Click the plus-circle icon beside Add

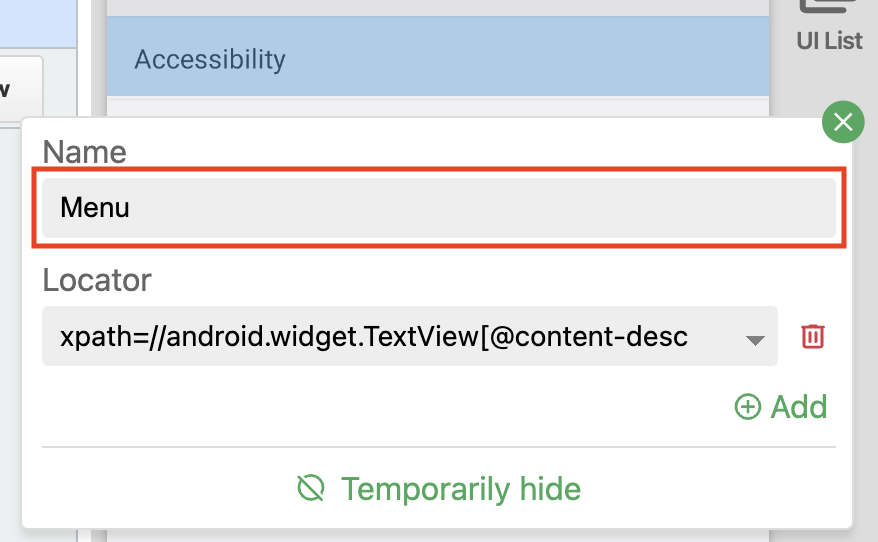[x=748, y=406]
